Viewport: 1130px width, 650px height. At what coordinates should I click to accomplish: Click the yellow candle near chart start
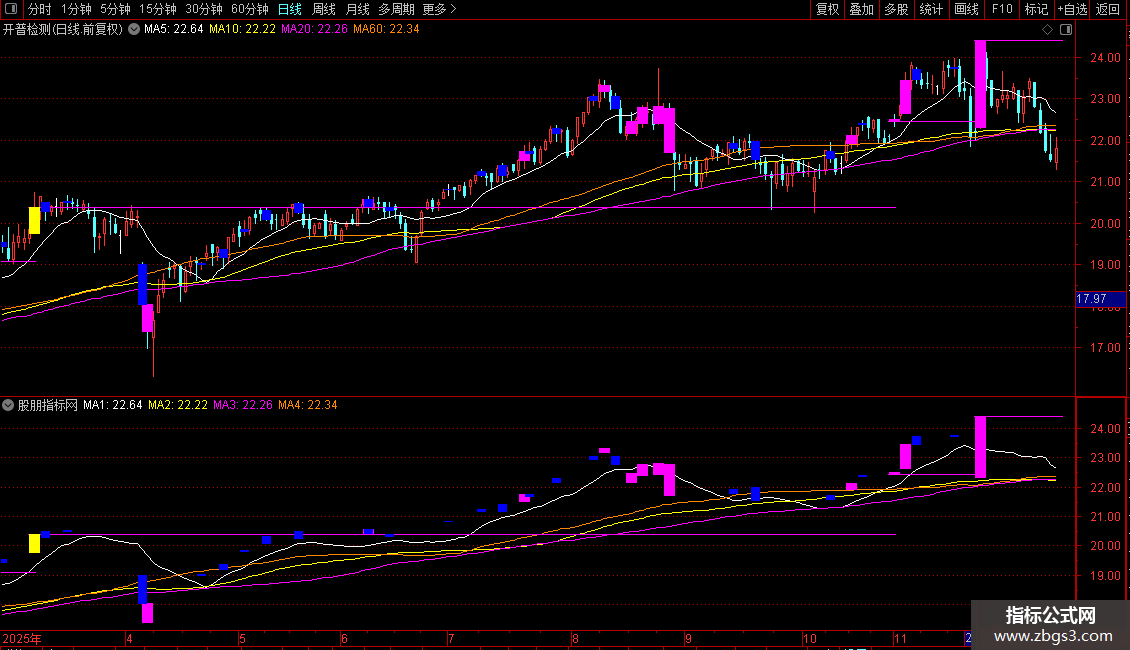click(34, 221)
